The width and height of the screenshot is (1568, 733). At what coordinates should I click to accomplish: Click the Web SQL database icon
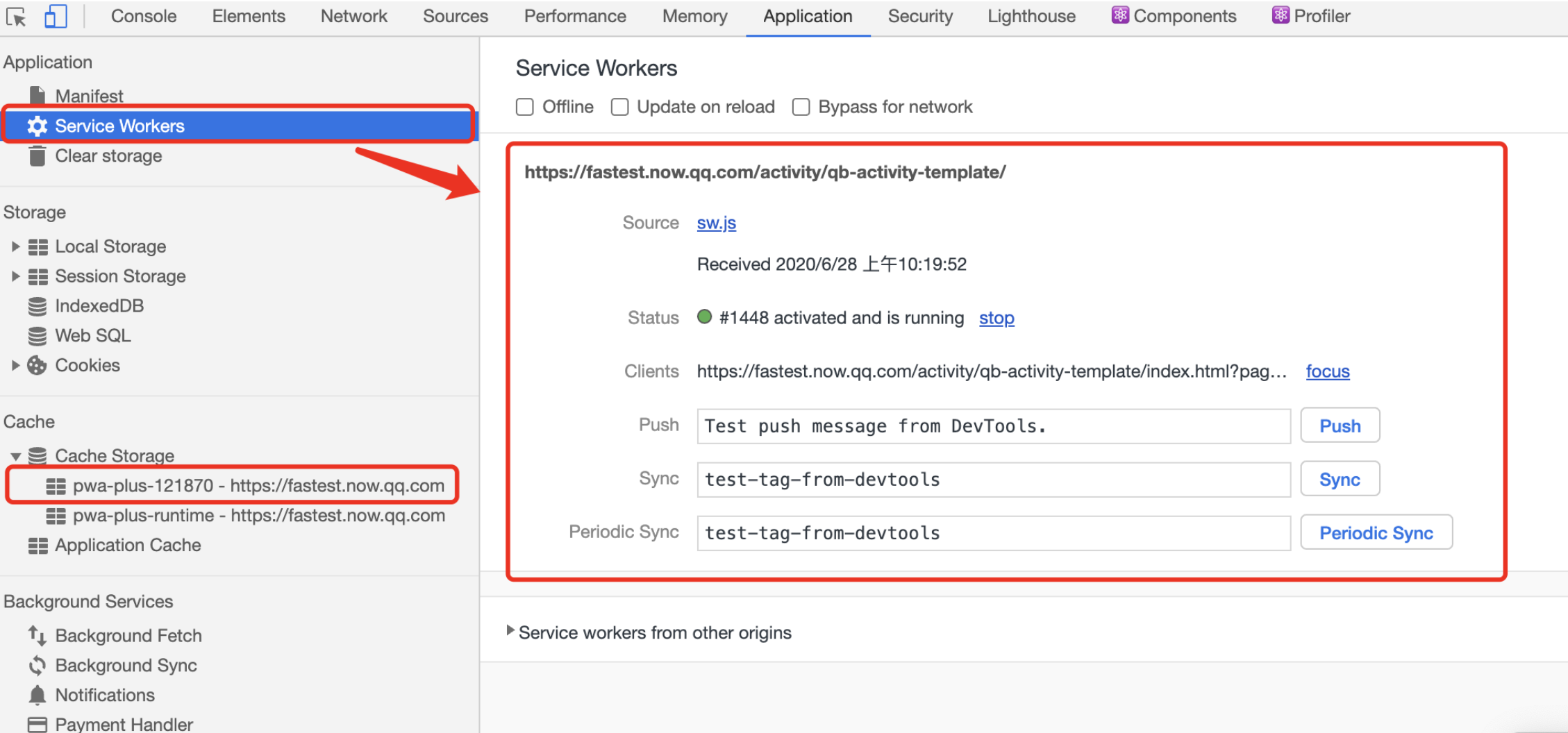(x=37, y=336)
